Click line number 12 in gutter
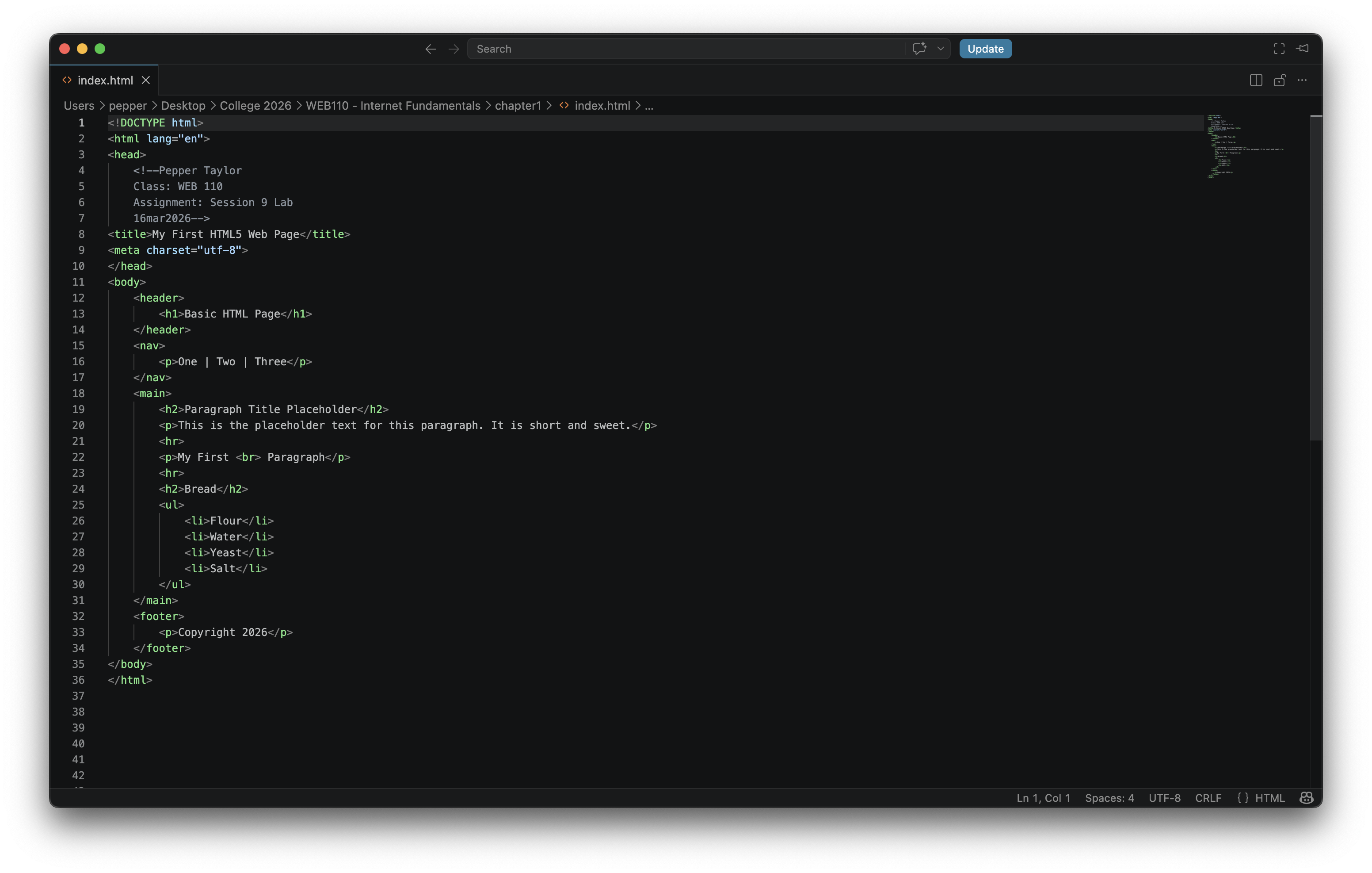Viewport: 1372px width, 873px height. [x=78, y=298]
